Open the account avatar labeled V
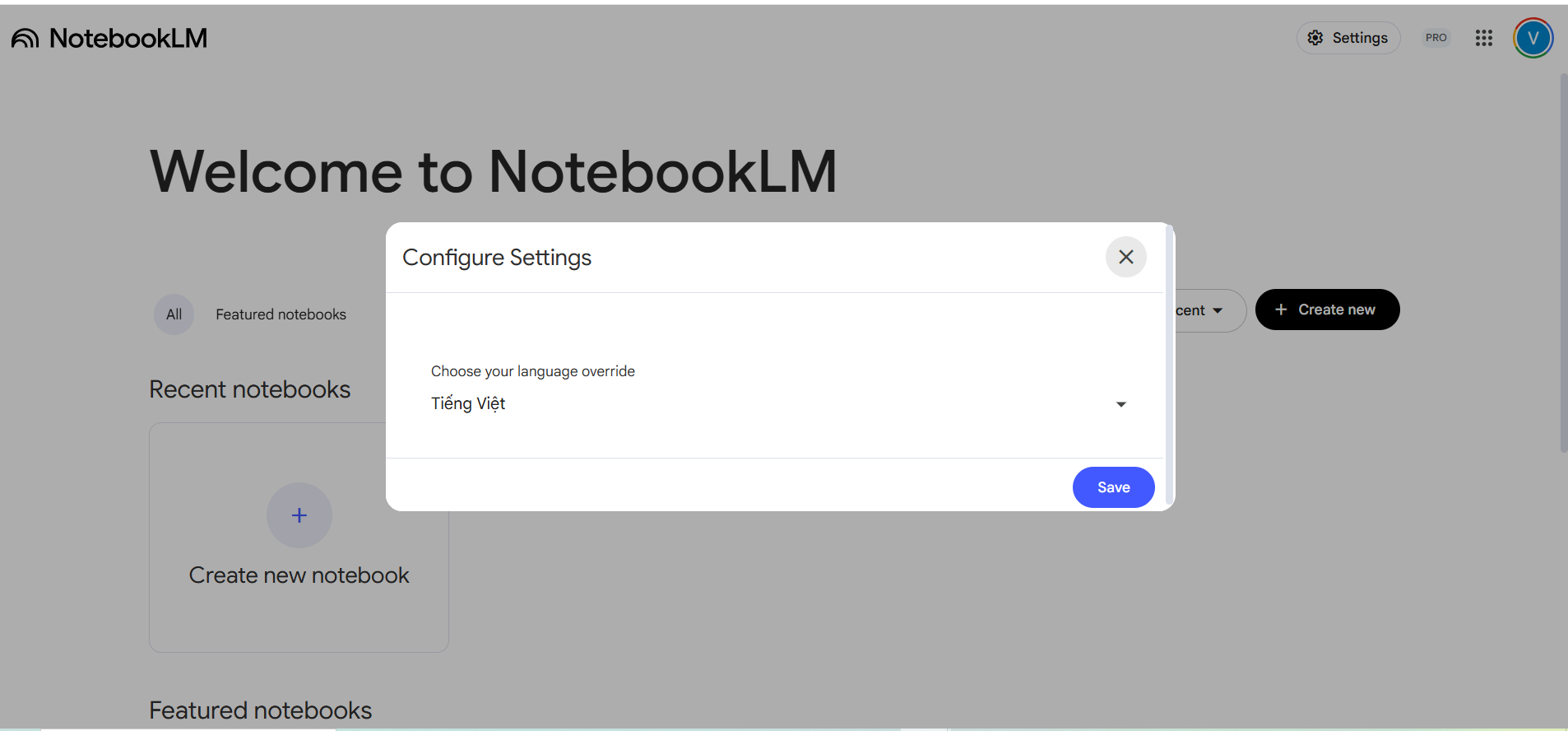This screenshot has width=1568, height=731. pos(1533,38)
